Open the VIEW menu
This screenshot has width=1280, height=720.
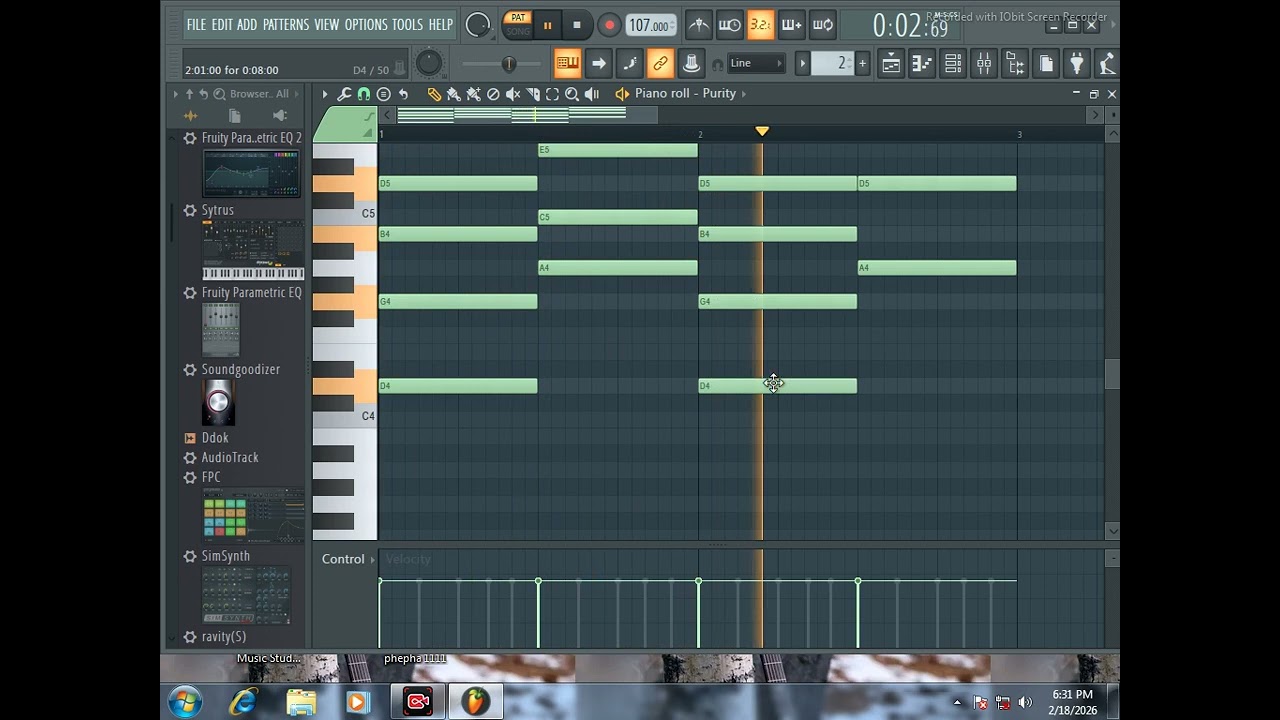(x=327, y=24)
